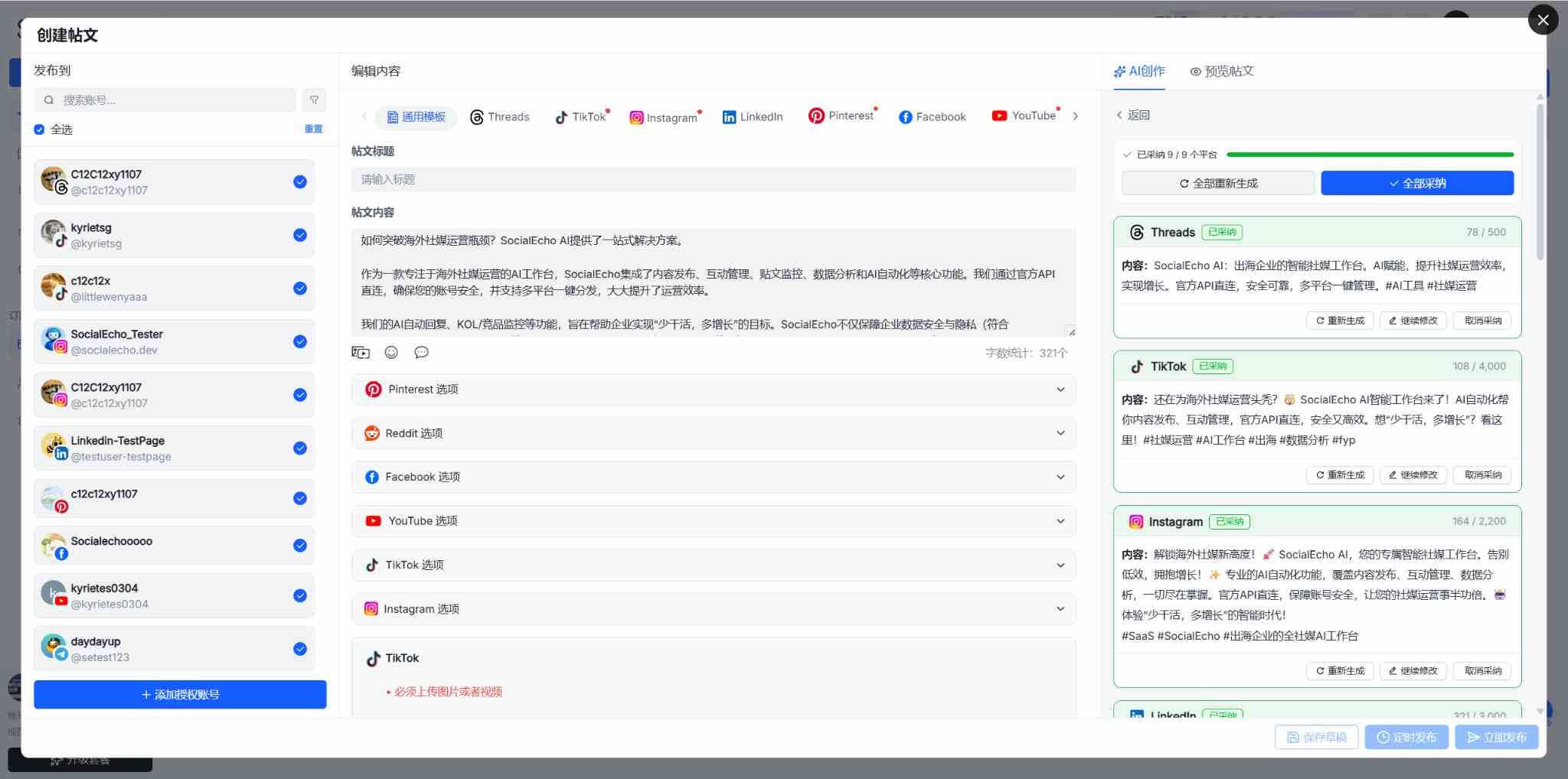
Task: Click the Instagram logo in the AI result card
Action: [x=1136, y=522]
